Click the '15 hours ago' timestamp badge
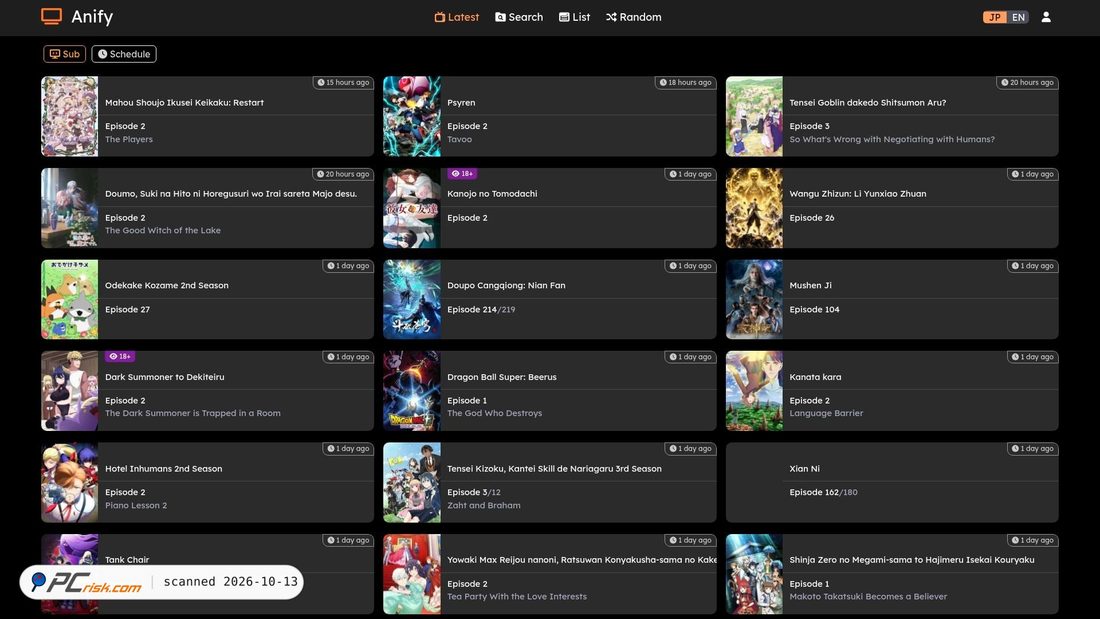1100x619 pixels. [343, 83]
